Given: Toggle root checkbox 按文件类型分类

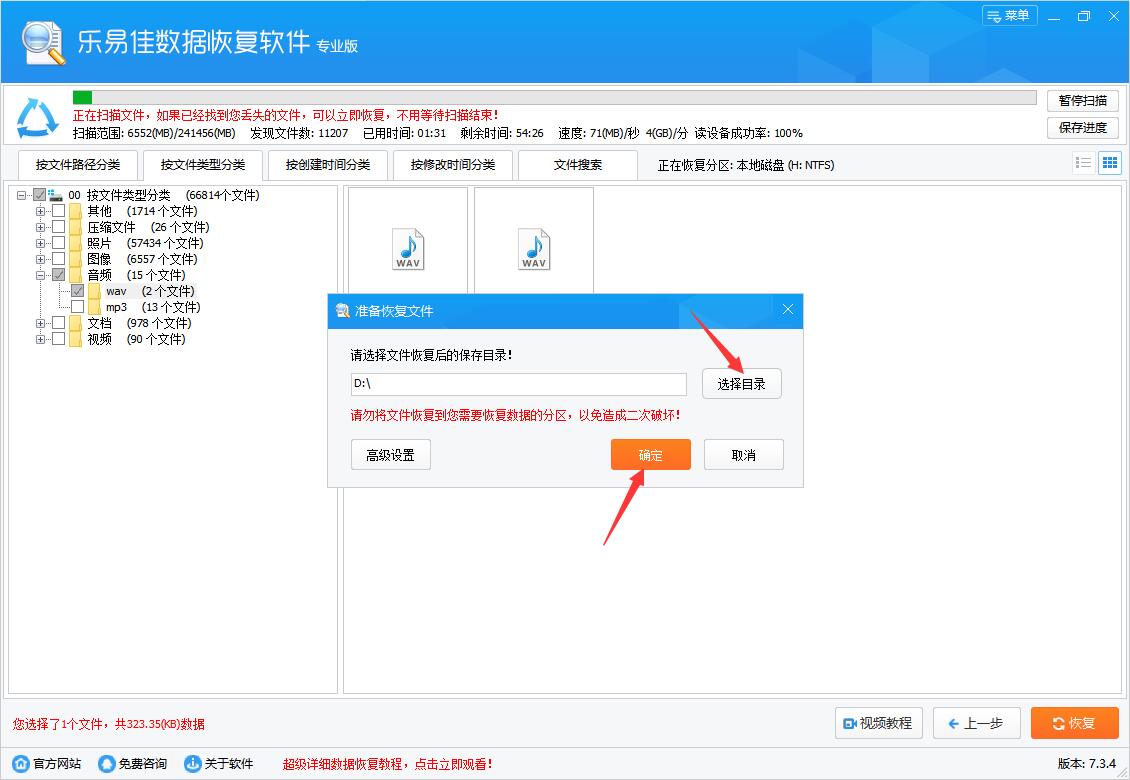Looking at the screenshot, I should pos(40,195).
